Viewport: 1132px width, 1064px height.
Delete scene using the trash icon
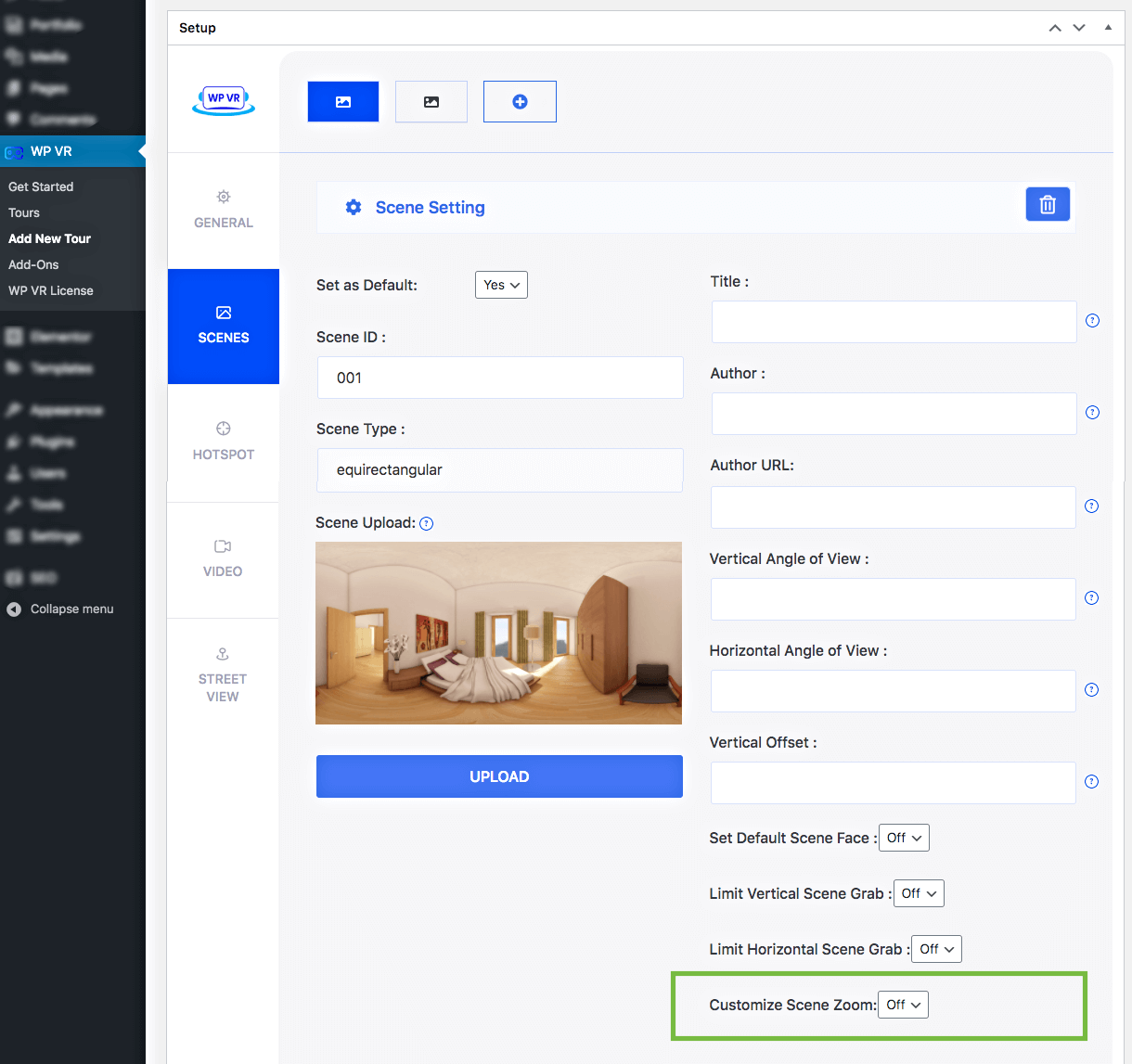pyautogui.click(x=1048, y=205)
